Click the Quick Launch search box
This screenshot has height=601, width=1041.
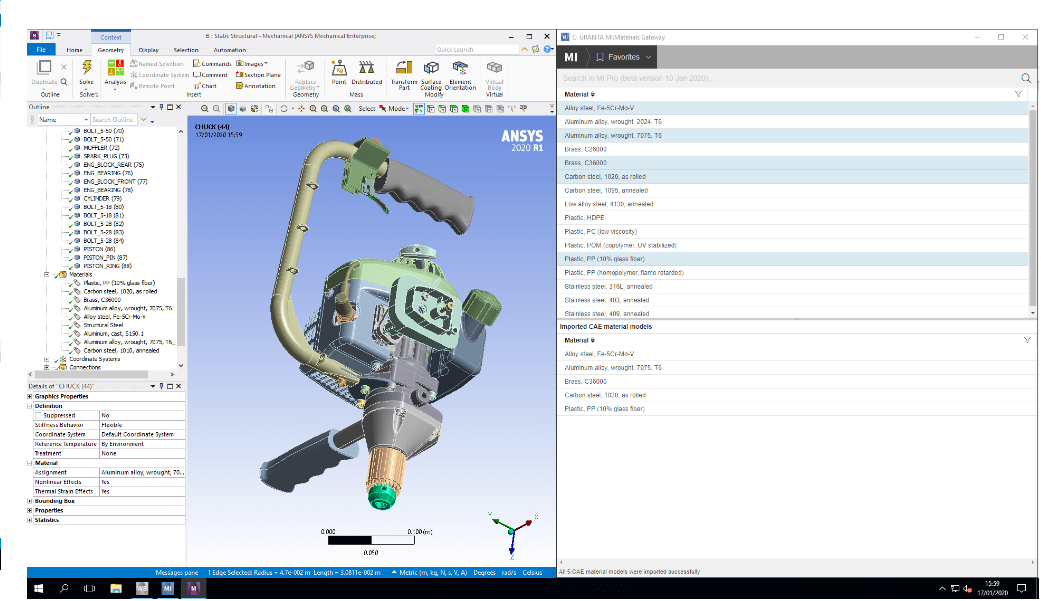point(477,49)
